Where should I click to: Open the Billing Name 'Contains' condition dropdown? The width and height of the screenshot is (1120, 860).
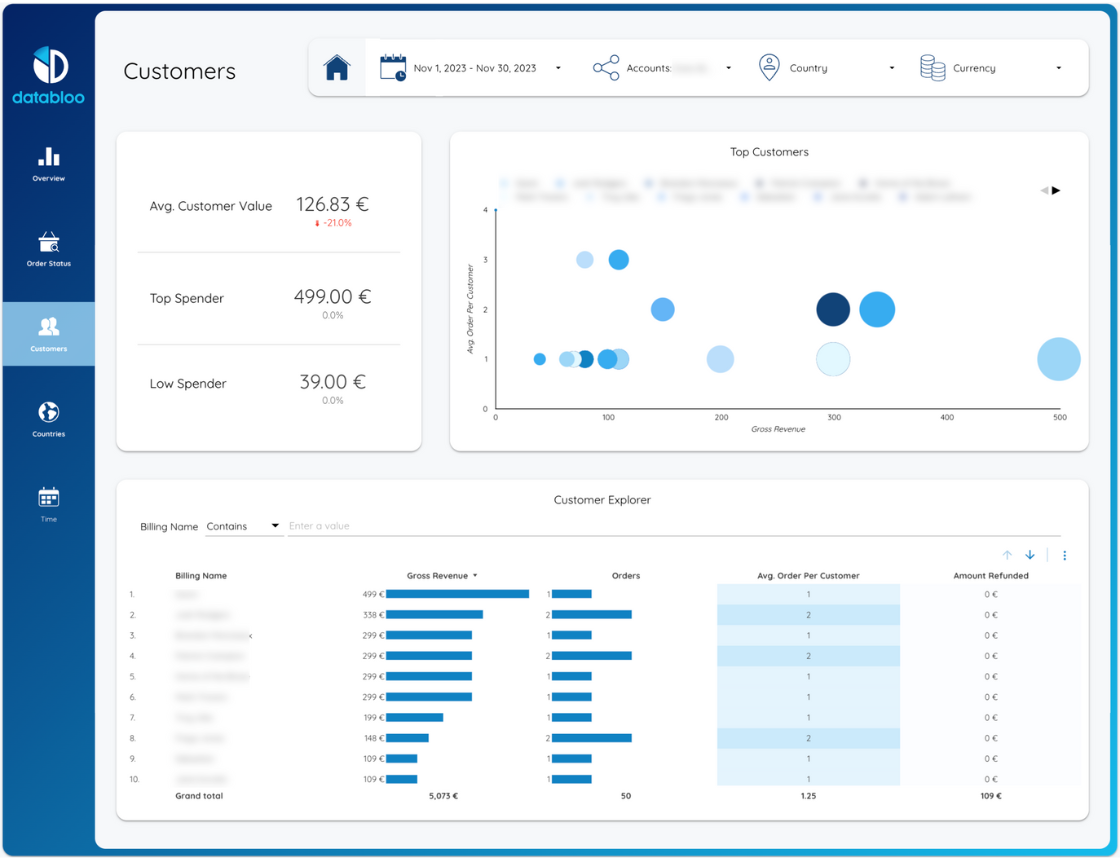point(243,526)
